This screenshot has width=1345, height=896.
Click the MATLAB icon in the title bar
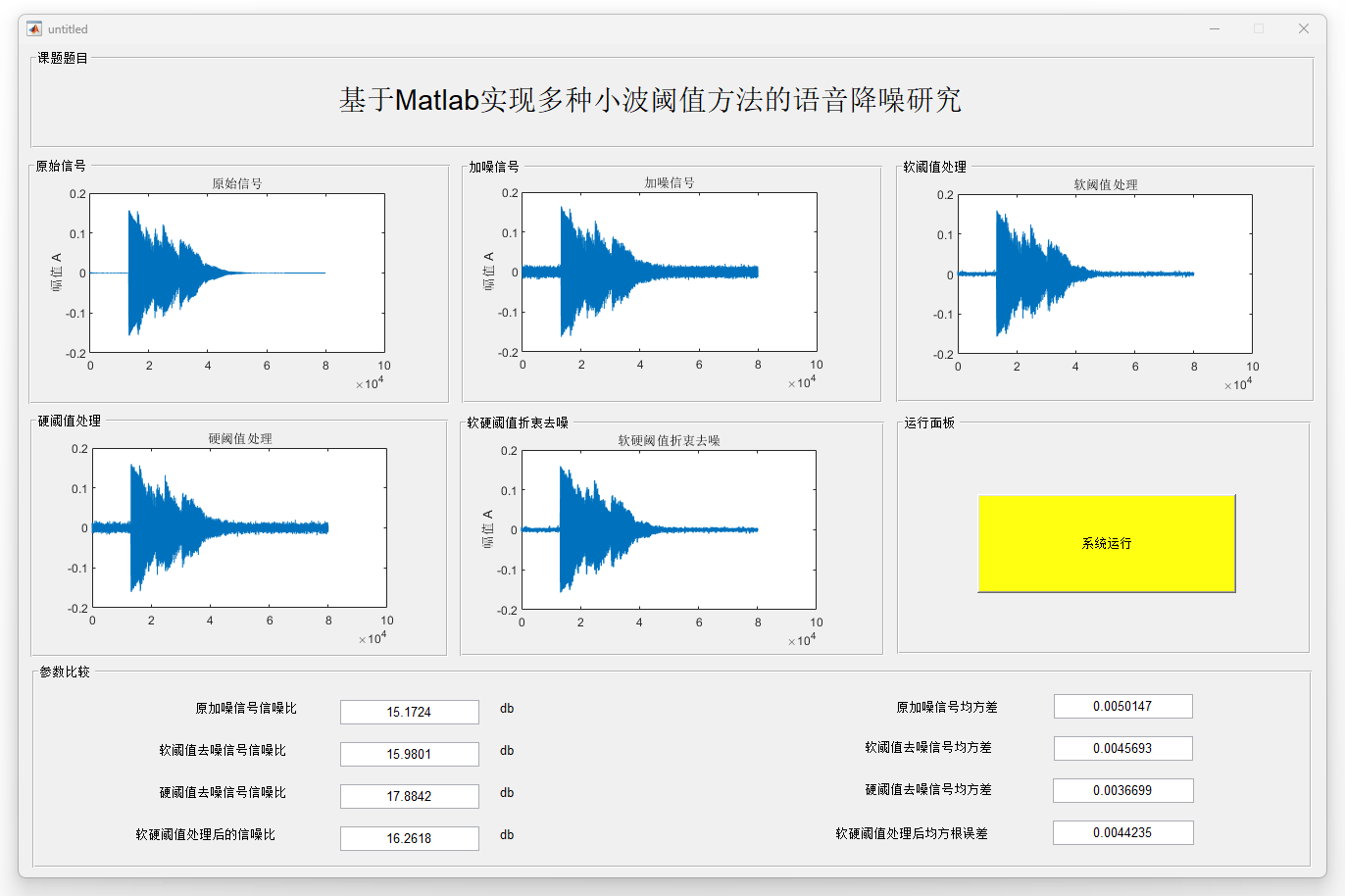[34, 28]
